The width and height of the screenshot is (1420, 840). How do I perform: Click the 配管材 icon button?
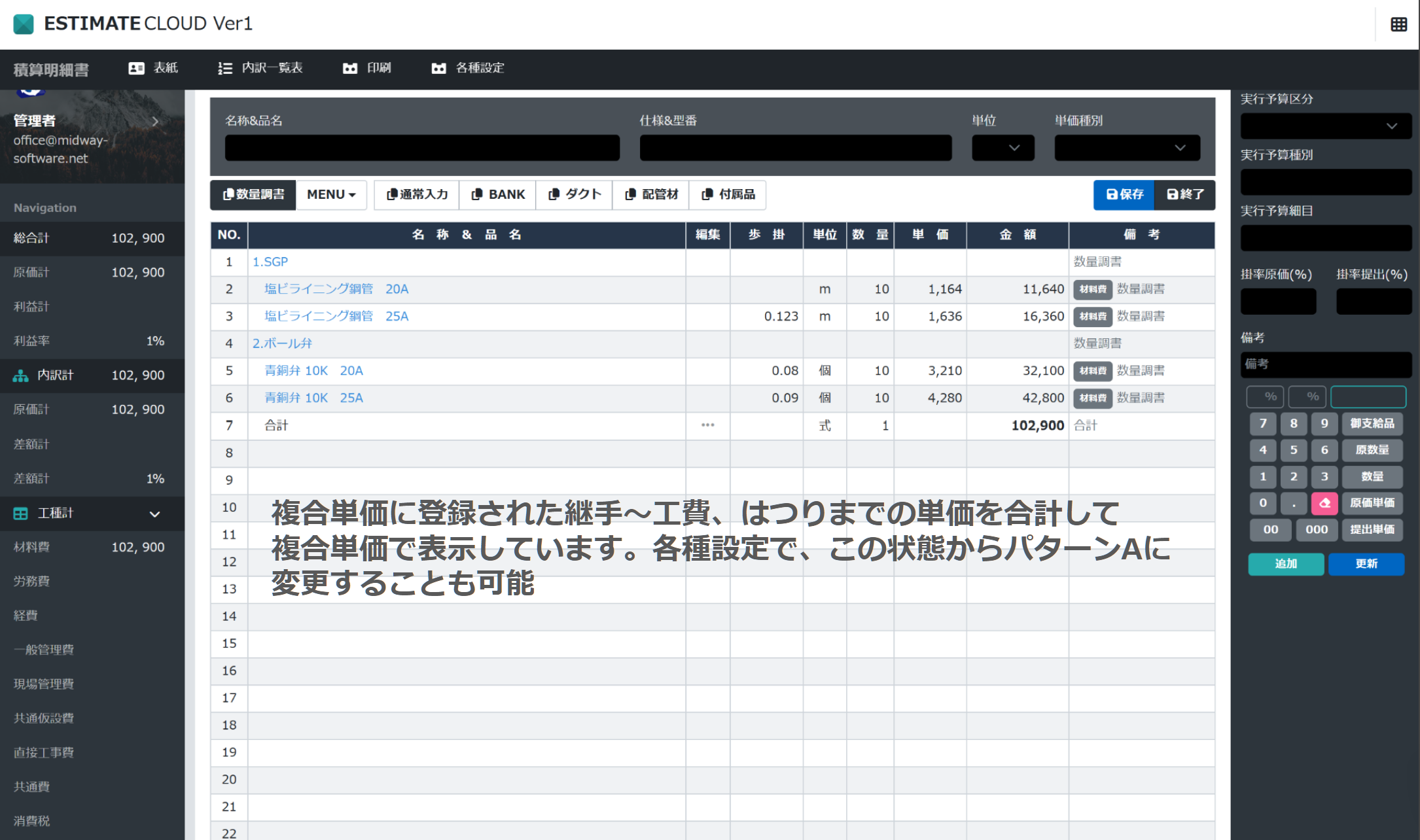(650, 194)
